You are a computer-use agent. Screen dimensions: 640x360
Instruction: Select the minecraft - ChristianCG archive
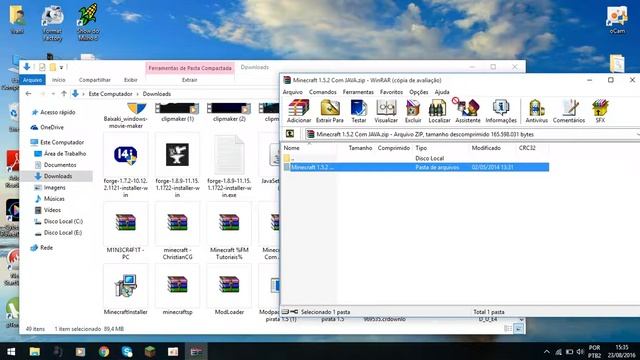[x=177, y=232]
